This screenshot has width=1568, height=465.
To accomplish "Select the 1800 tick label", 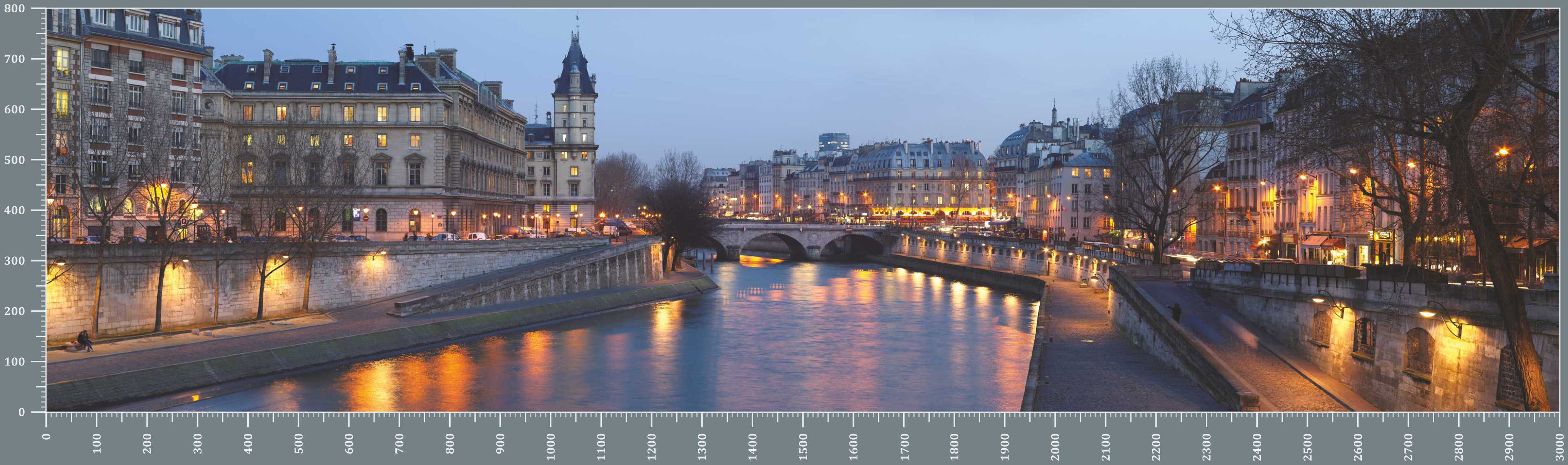I will click(954, 447).
